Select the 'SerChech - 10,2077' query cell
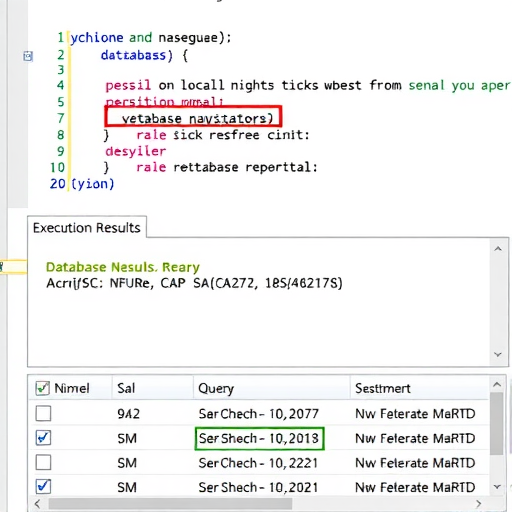This screenshot has width=512, height=512. pos(259,414)
